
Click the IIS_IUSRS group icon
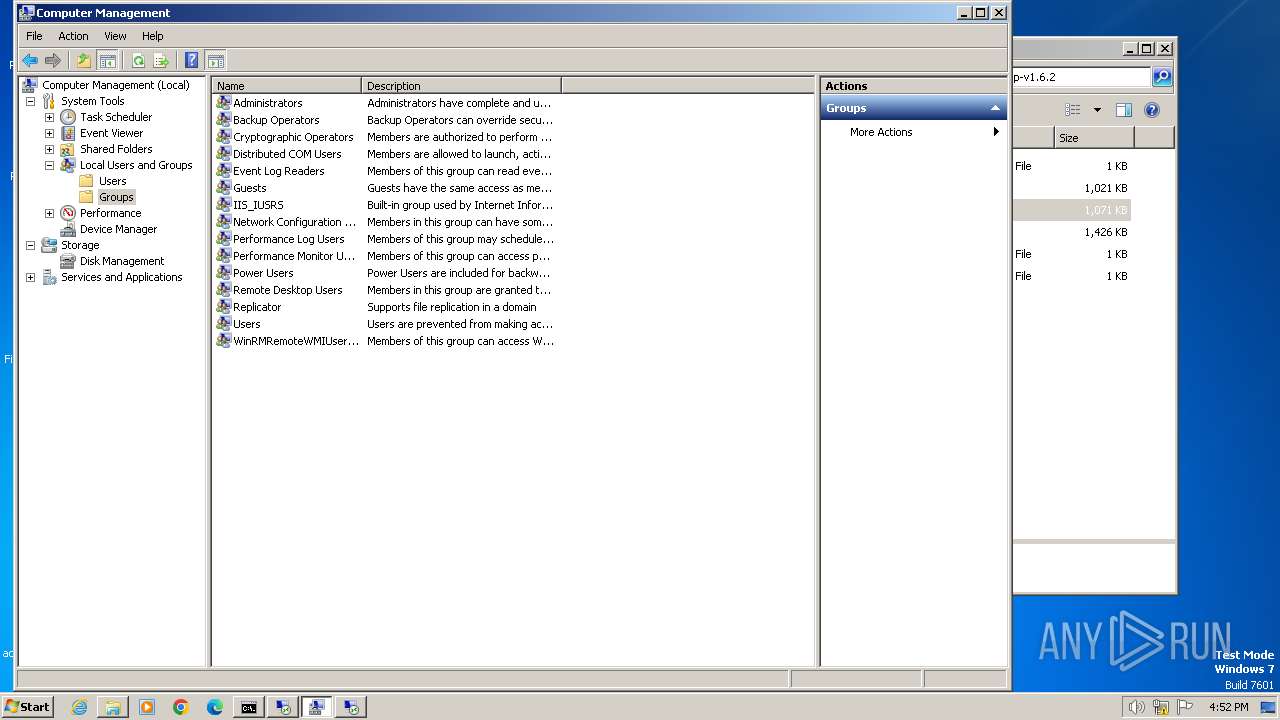point(223,205)
